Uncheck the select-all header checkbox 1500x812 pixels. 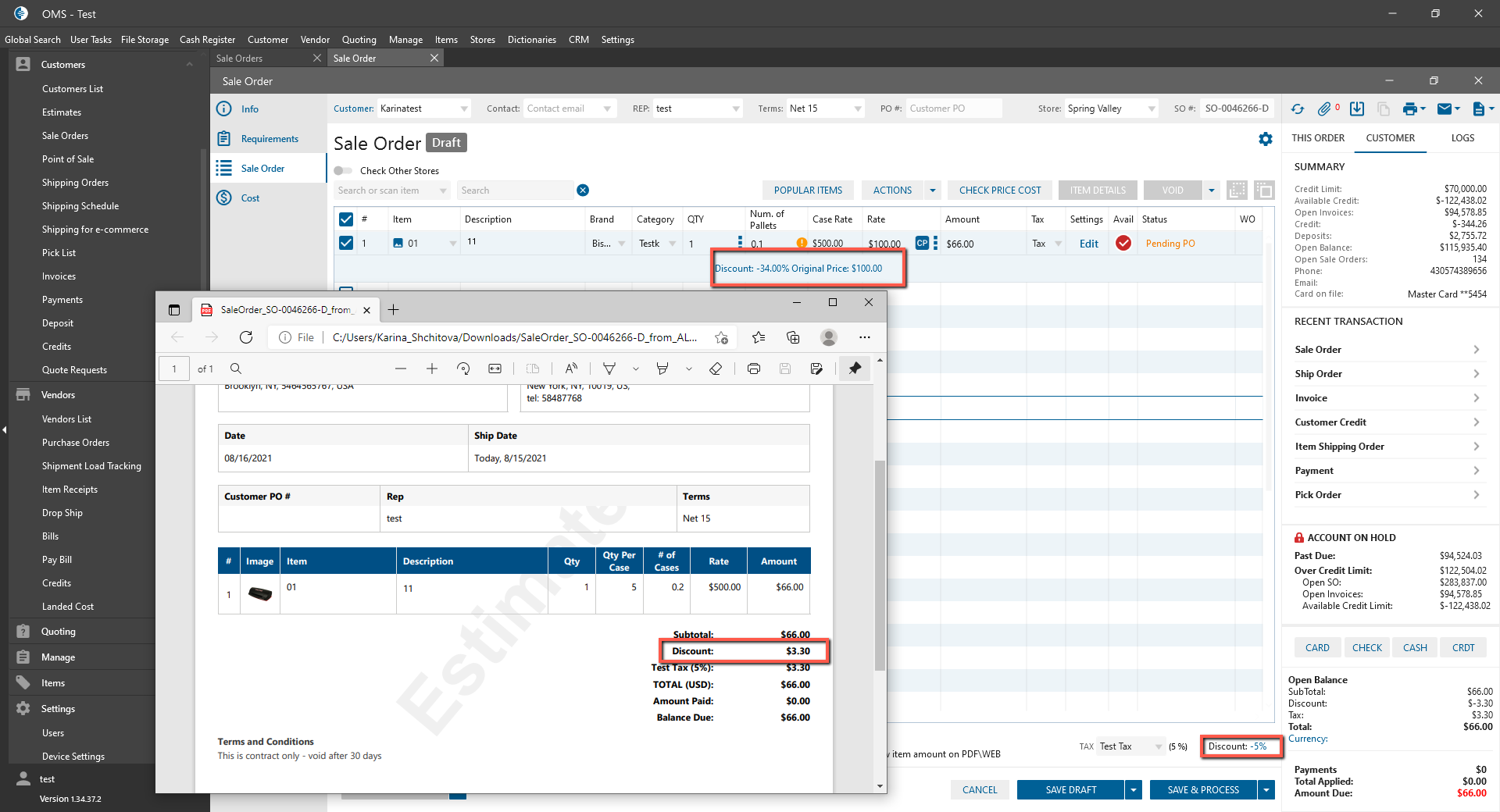tap(346, 219)
